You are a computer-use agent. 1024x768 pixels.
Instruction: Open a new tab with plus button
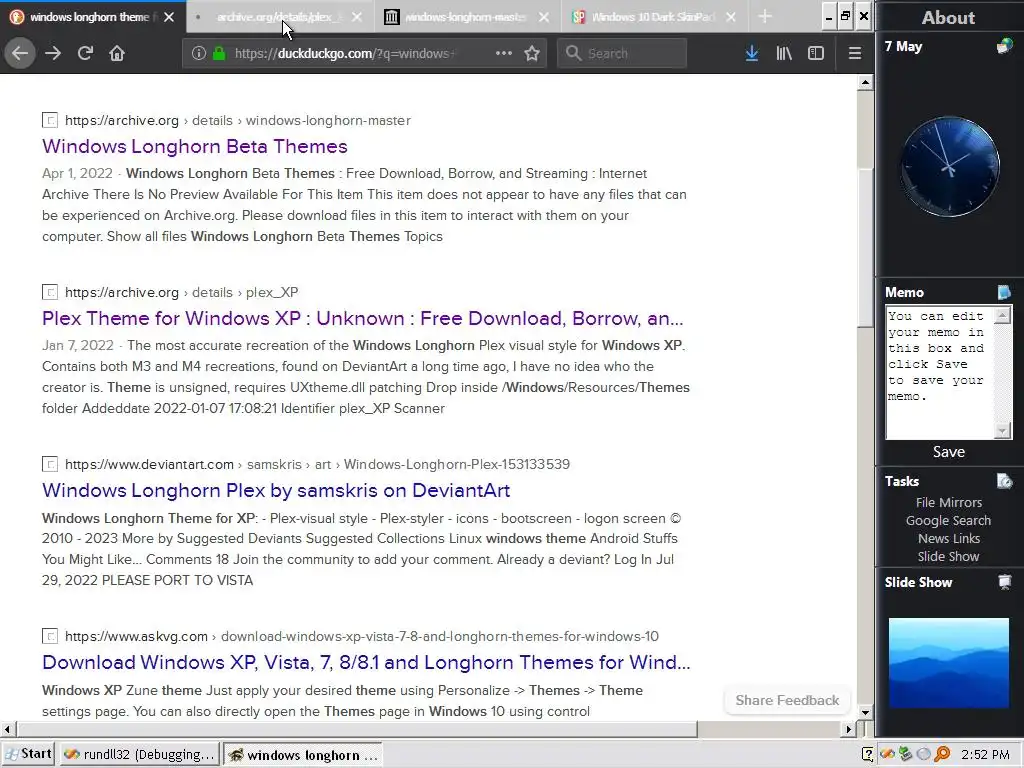pos(765,17)
